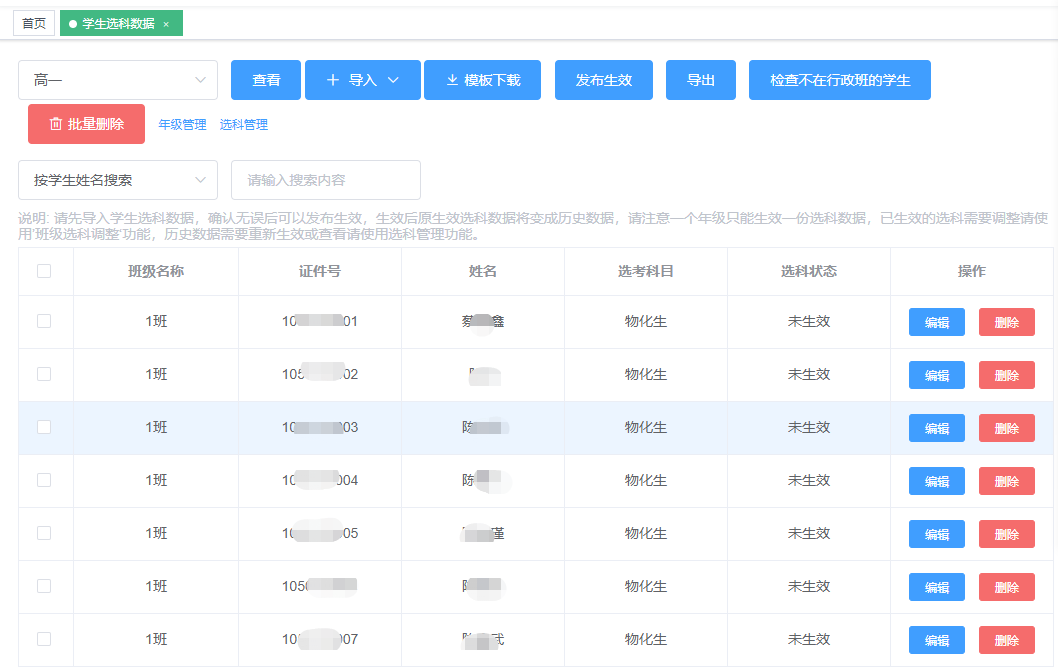Click the 导出 export button
Screen dimensions: 1058x667
pos(700,80)
